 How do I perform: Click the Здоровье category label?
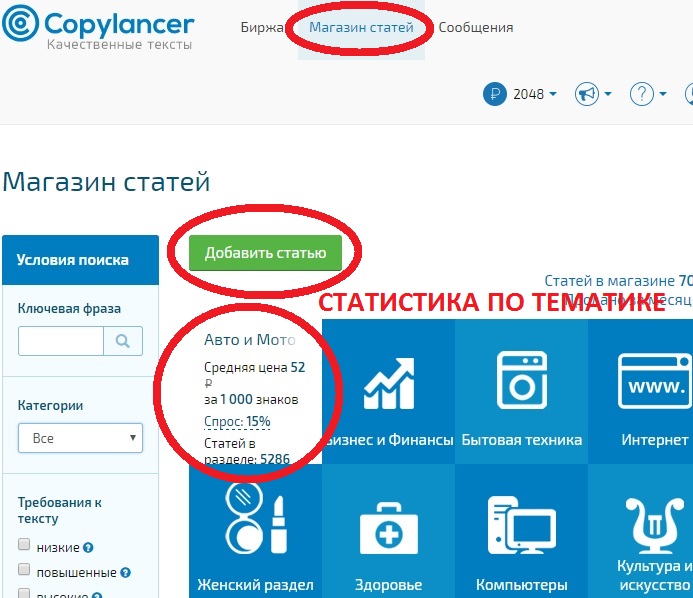pyautogui.click(x=388, y=585)
